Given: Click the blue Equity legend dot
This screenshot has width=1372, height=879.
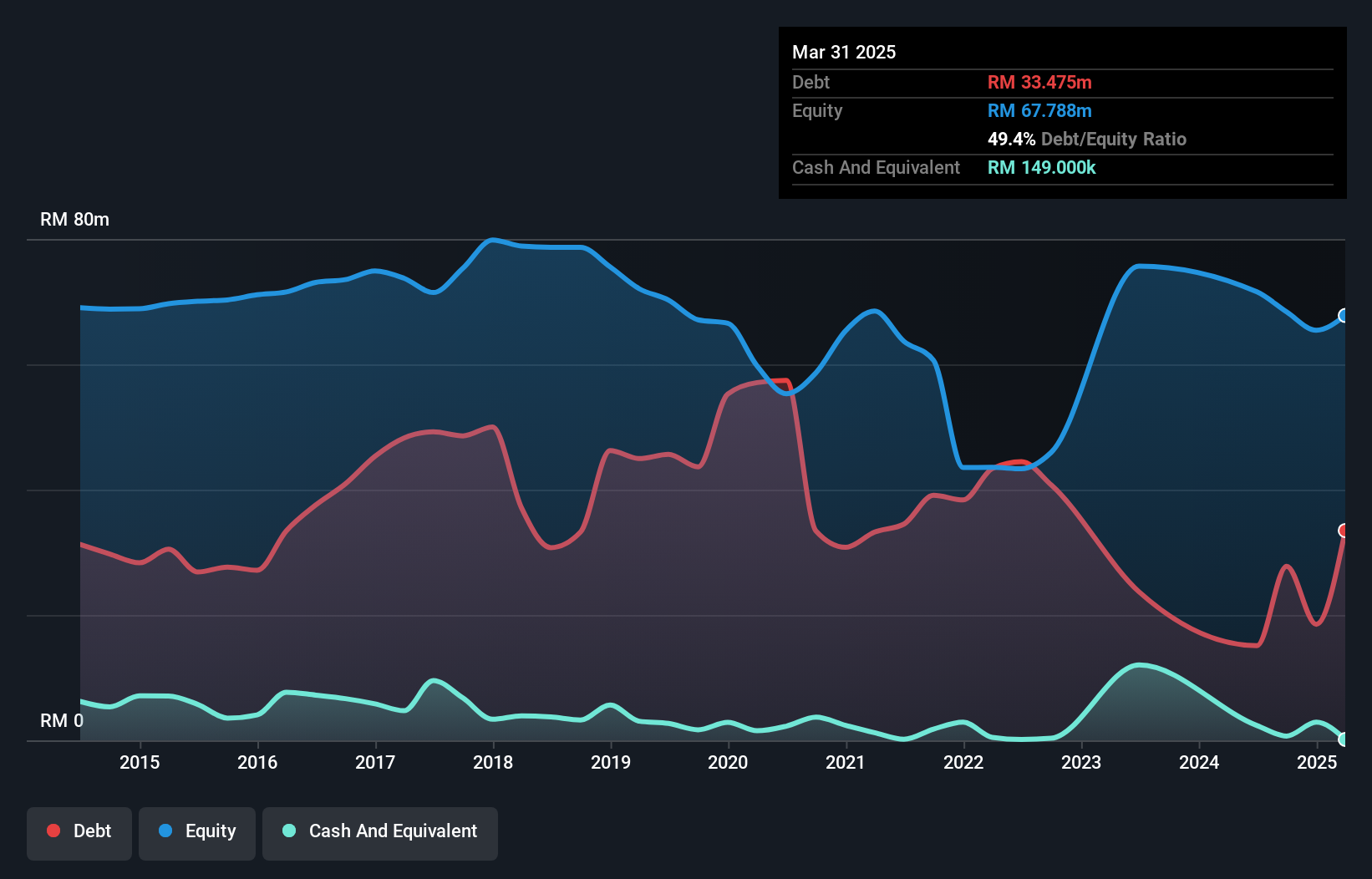Looking at the screenshot, I should (165, 831).
